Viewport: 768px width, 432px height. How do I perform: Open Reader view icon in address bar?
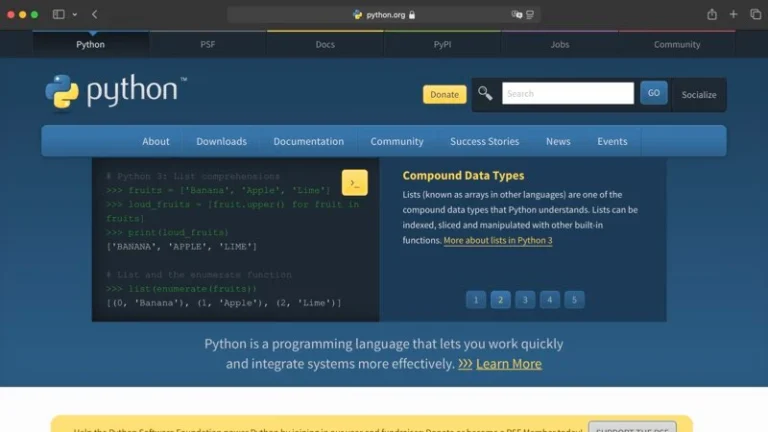530,14
